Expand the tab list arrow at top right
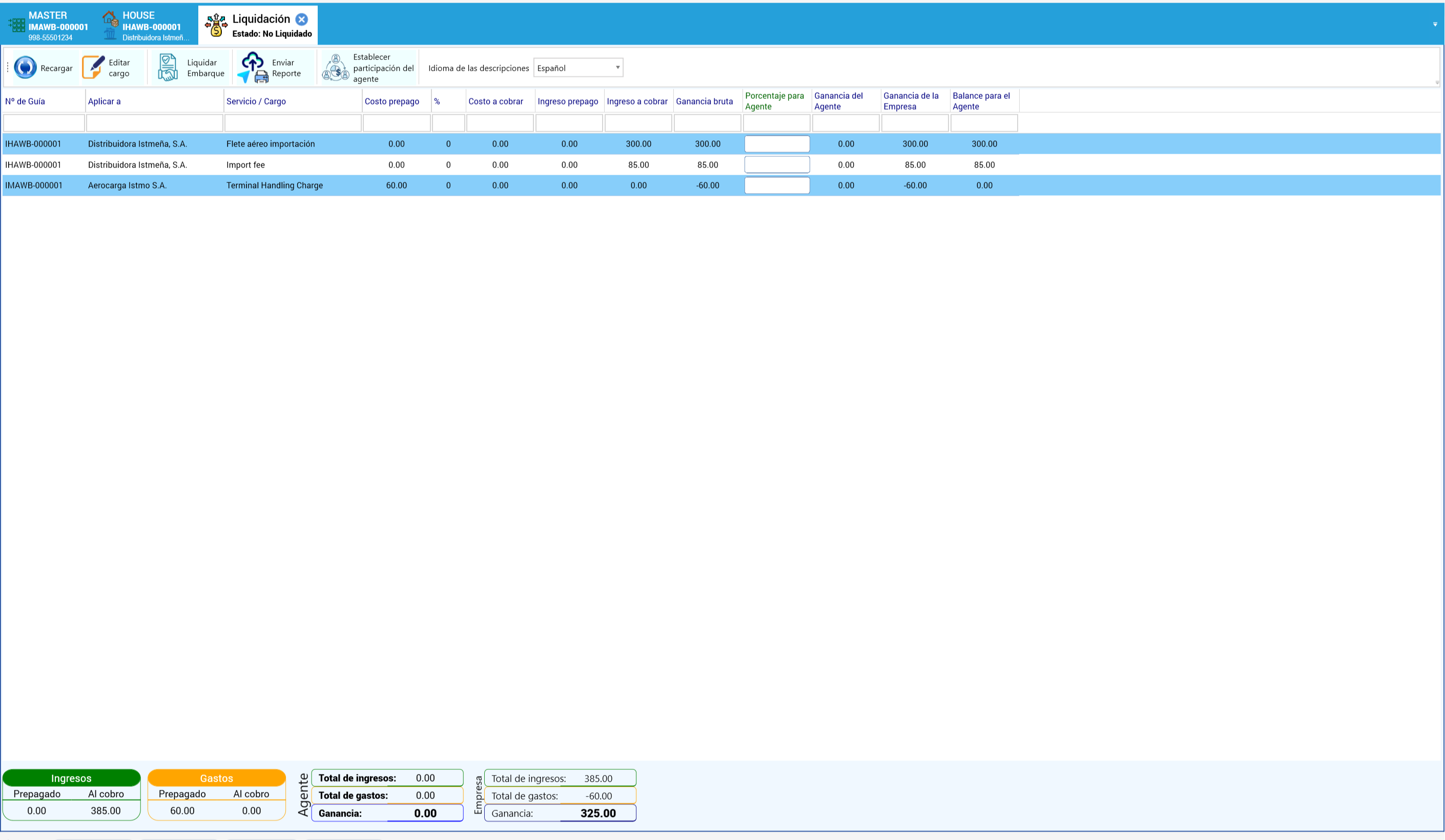1445x840 pixels. (x=1435, y=25)
